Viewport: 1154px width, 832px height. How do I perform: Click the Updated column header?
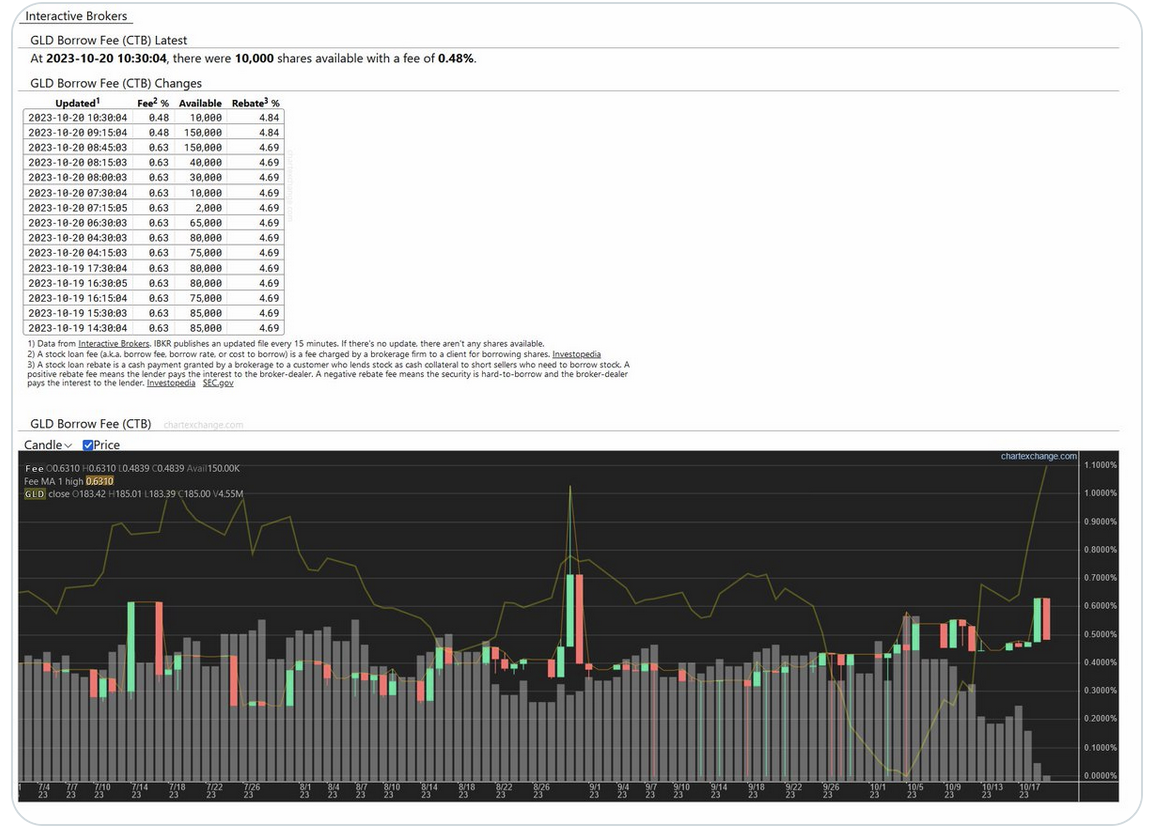point(77,103)
